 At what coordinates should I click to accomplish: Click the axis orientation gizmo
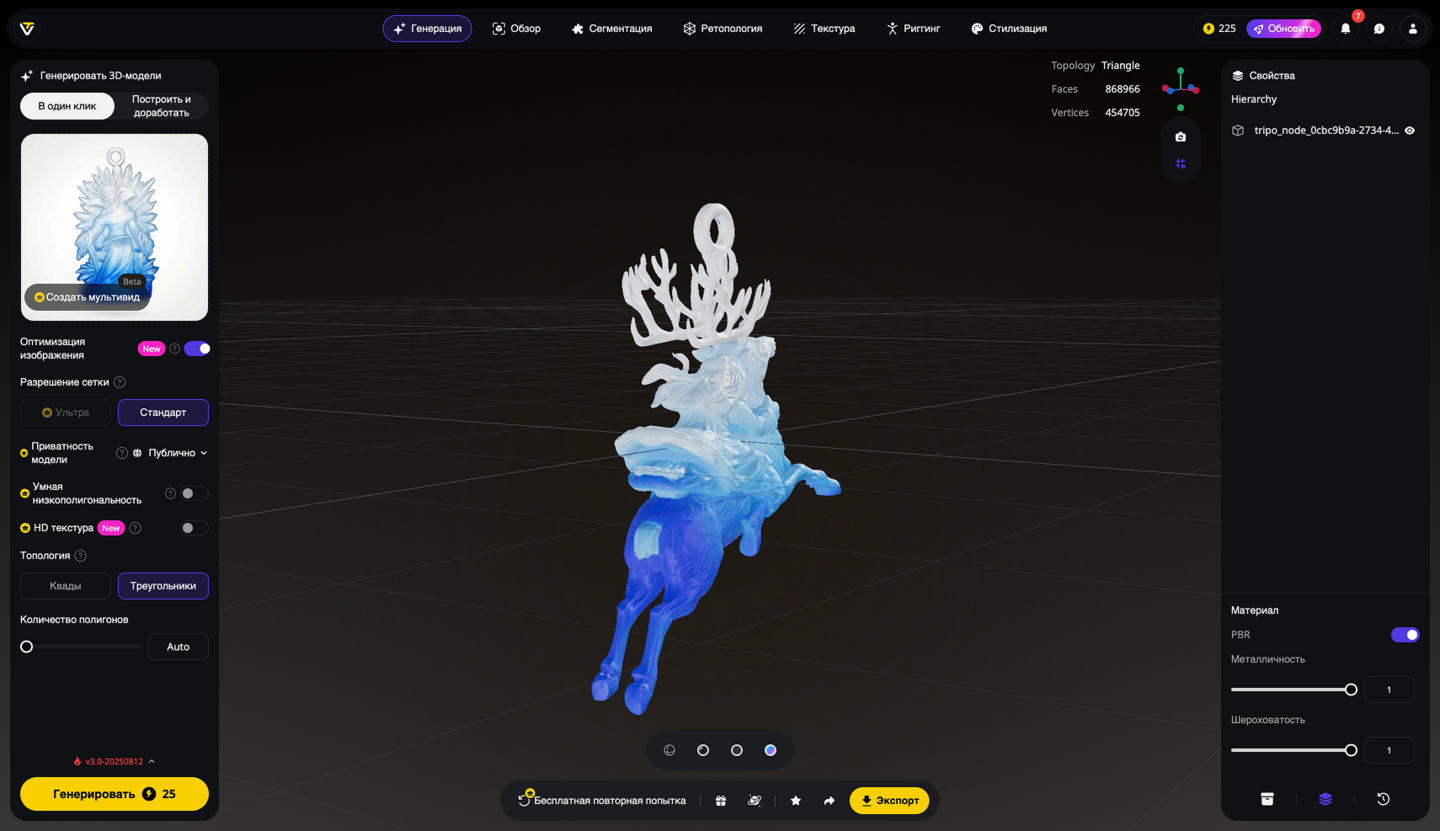pyautogui.click(x=1181, y=88)
